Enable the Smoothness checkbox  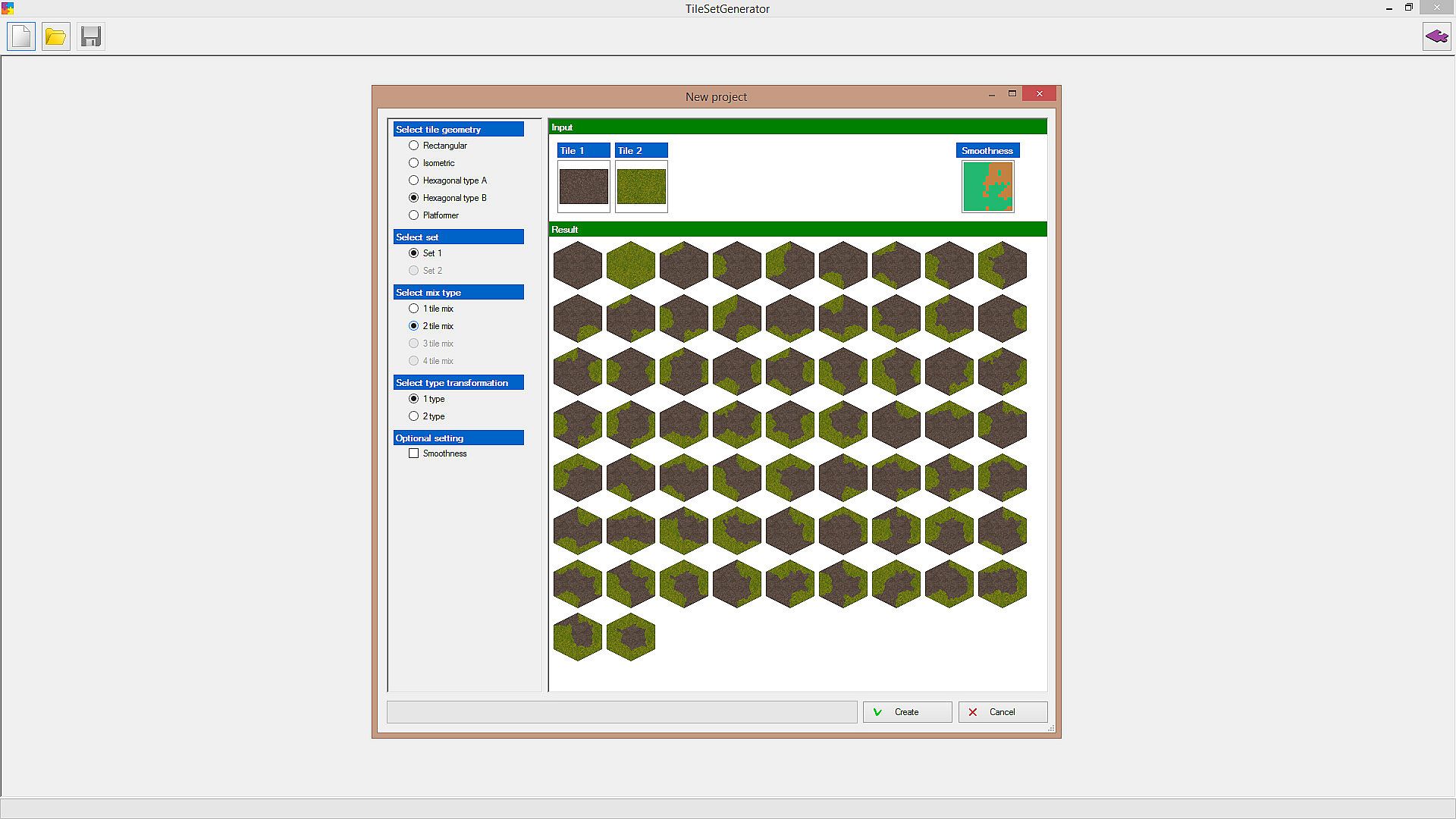(x=414, y=453)
